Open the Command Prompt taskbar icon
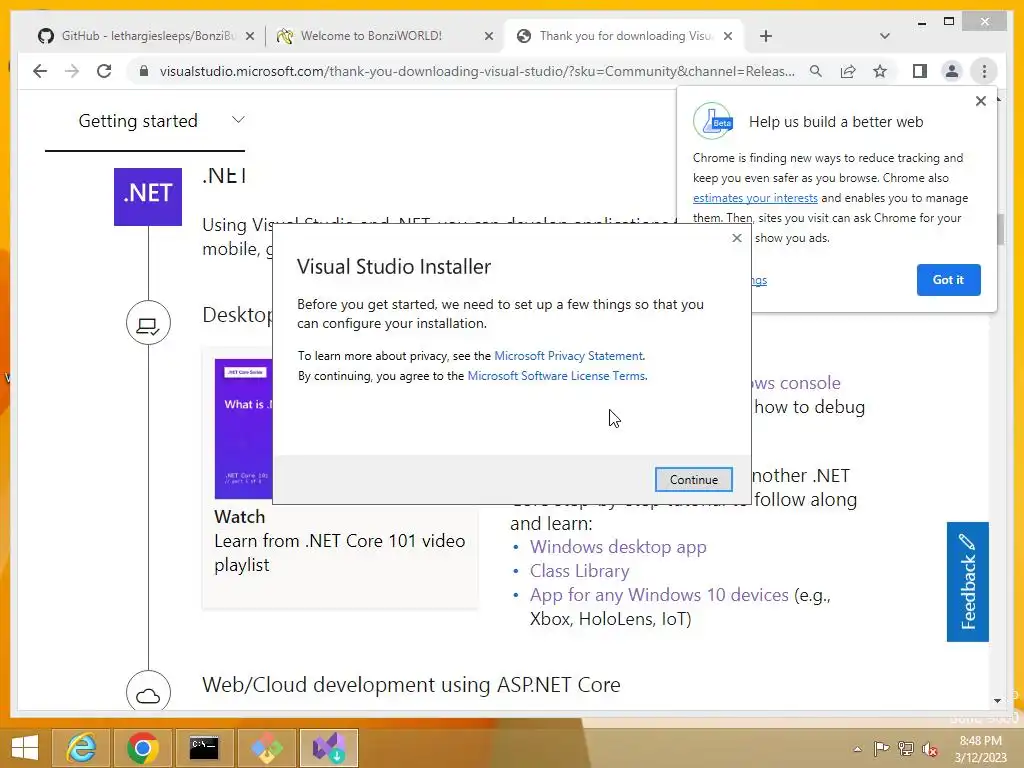 coord(204,747)
